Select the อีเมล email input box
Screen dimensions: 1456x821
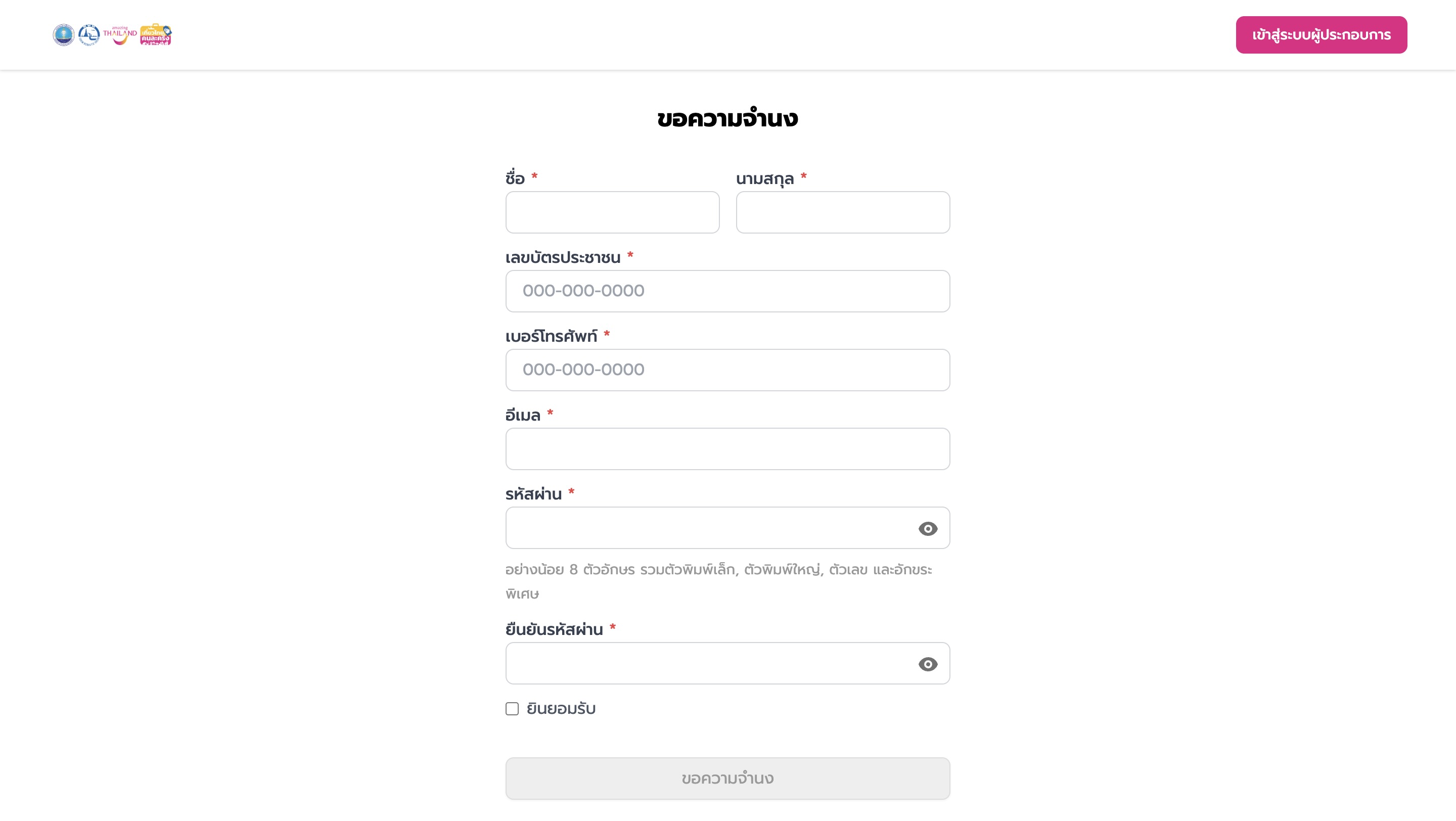click(728, 448)
